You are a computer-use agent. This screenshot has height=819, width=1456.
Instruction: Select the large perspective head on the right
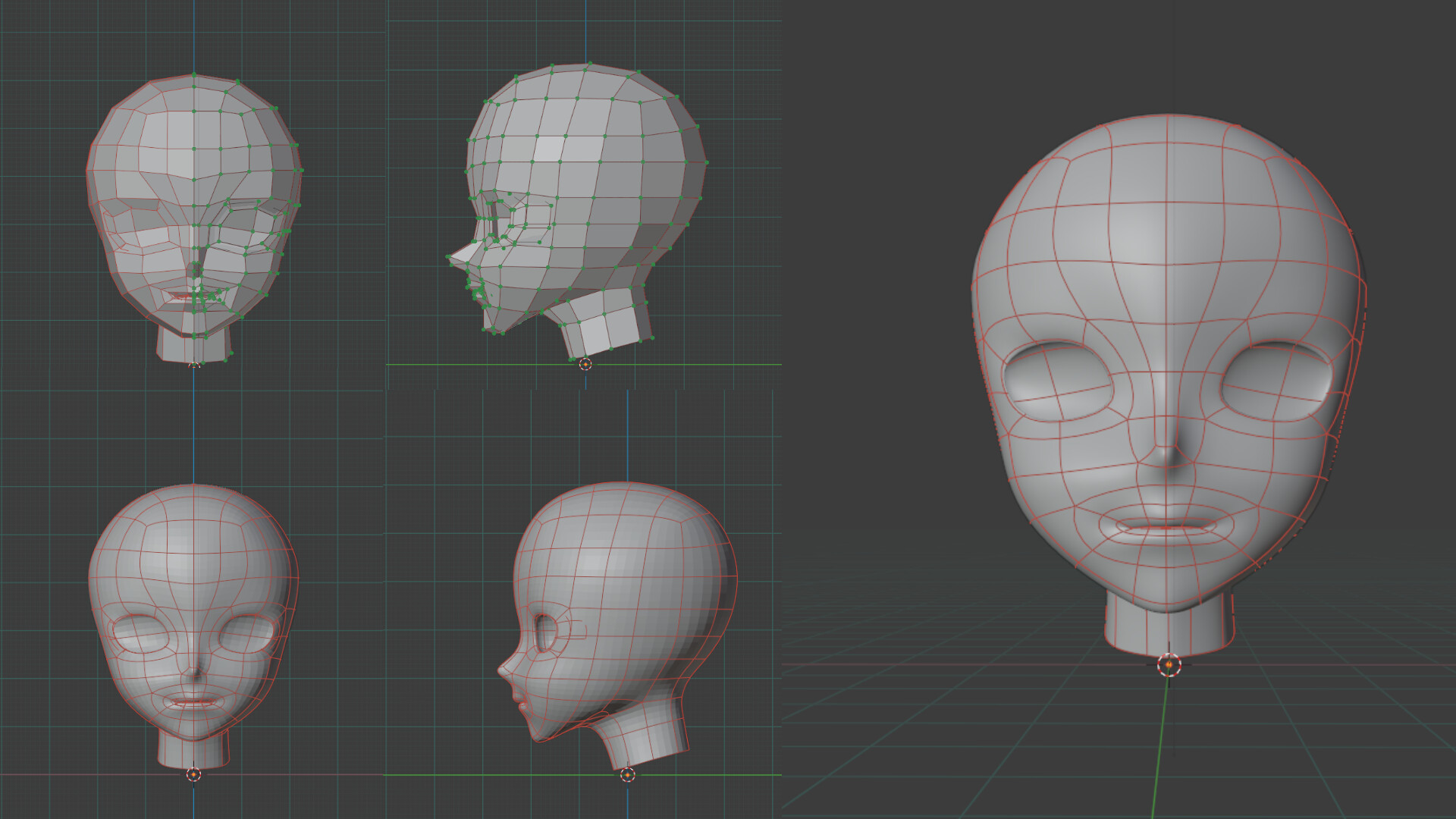(1168, 387)
